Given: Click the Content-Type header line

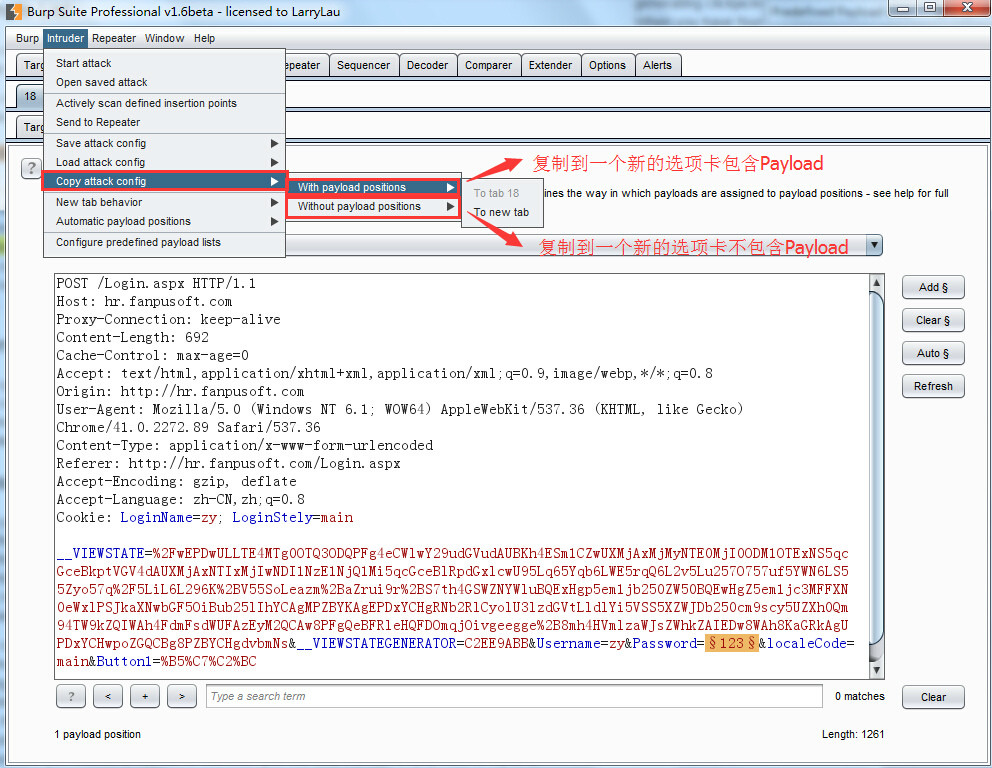Looking at the screenshot, I should pyautogui.click(x=245, y=445).
